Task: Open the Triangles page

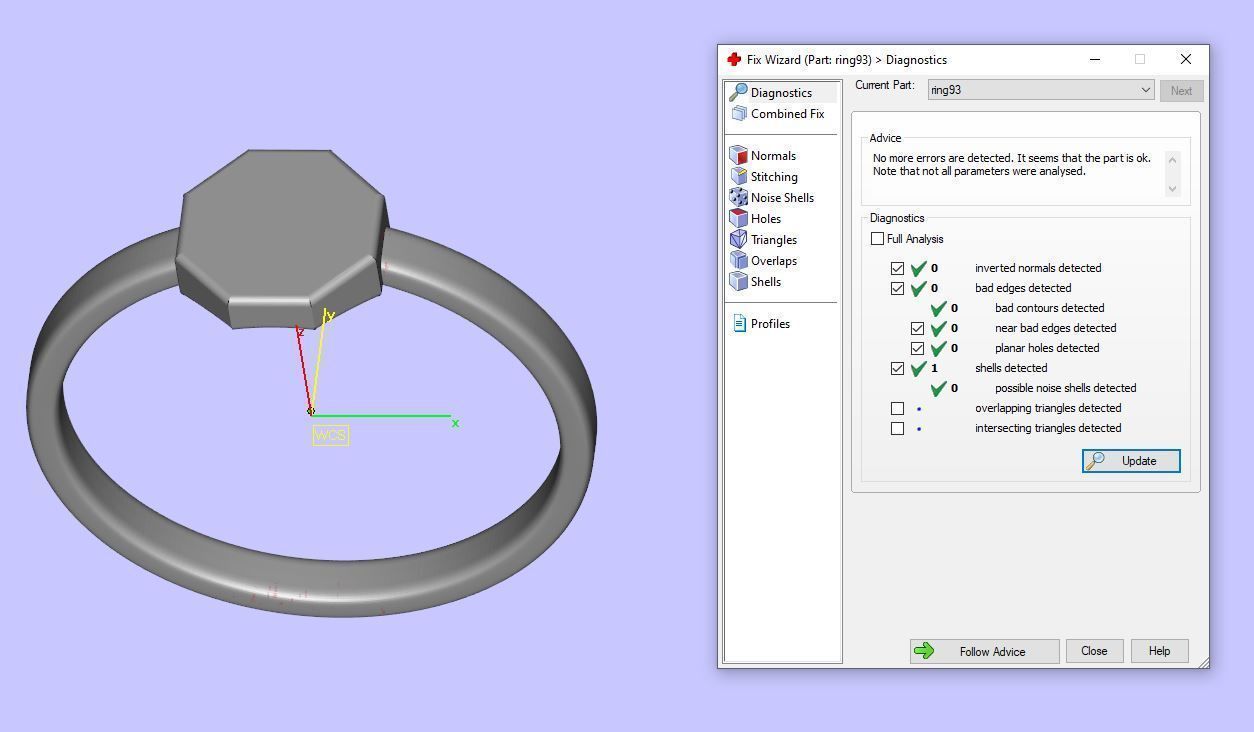Action: click(x=774, y=240)
